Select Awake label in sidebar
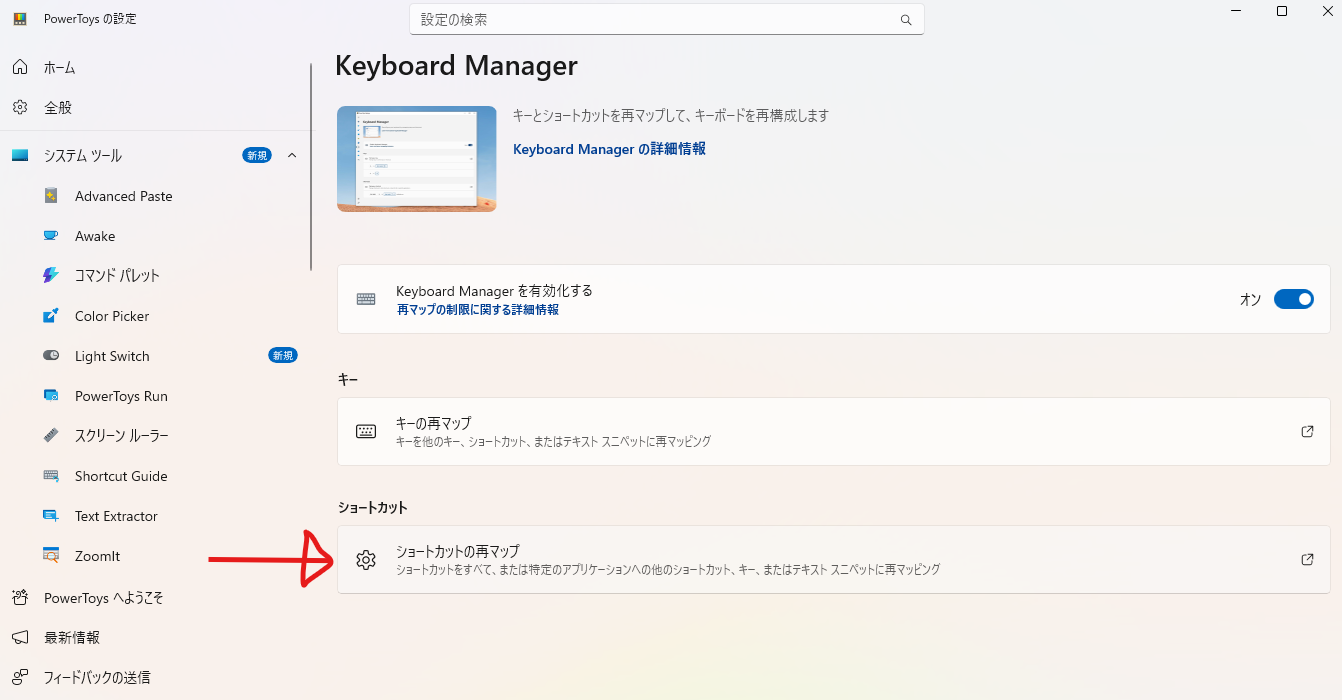Screen dimensions: 1342x700 coord(95,236)
